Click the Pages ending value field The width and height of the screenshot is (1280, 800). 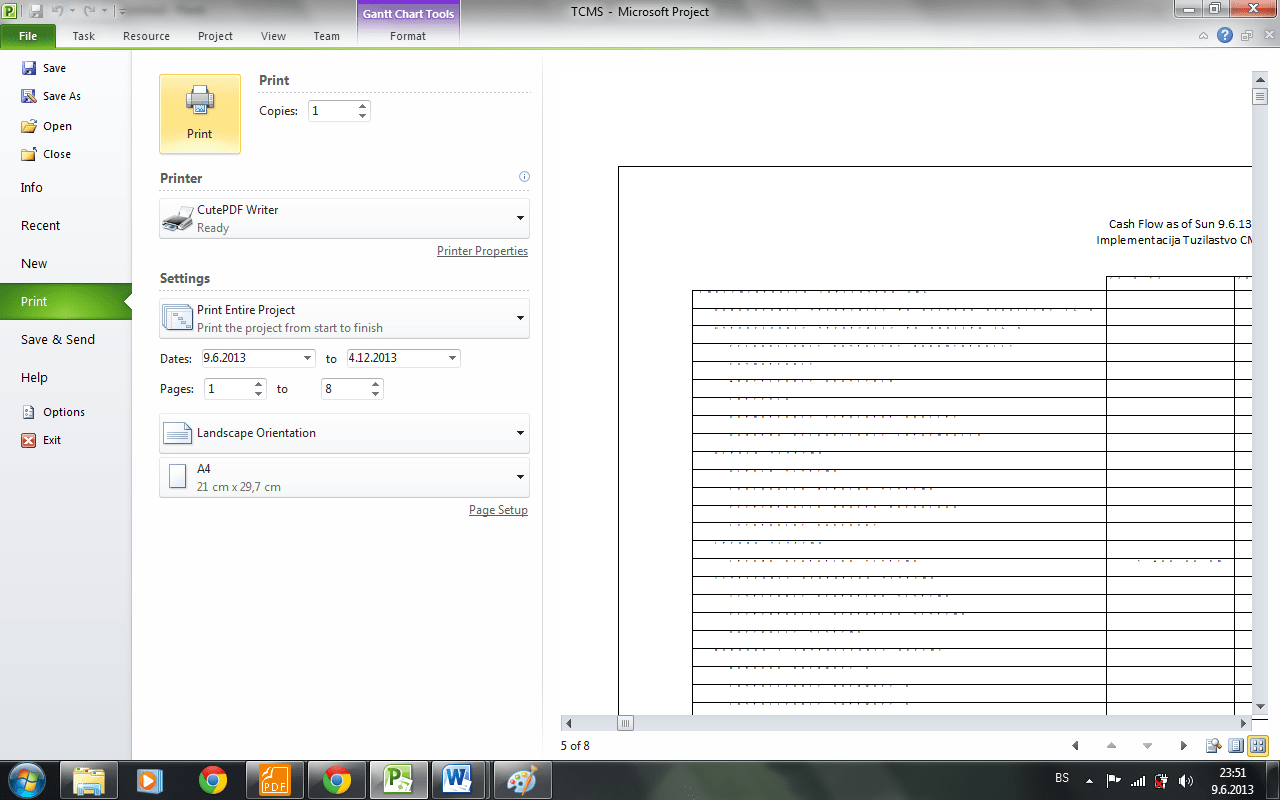345,389
